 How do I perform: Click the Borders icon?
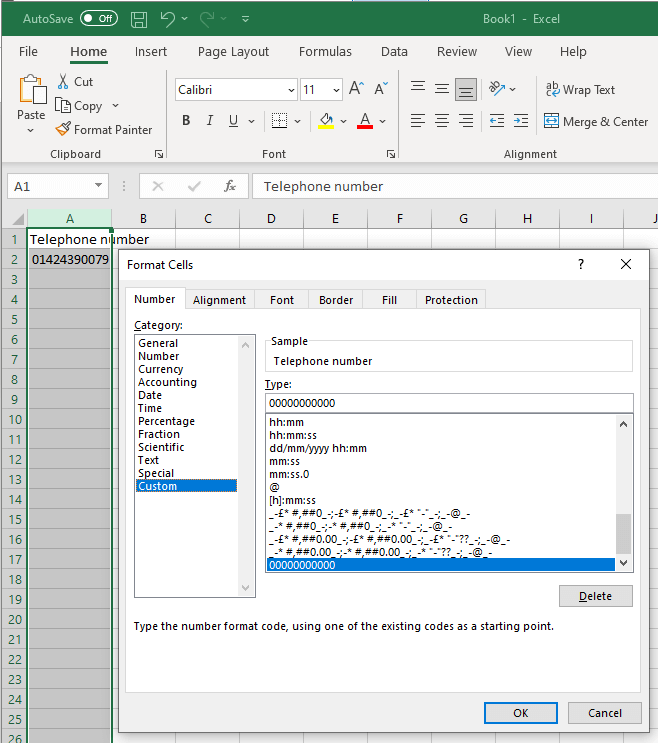pyautogui.click(x=279, y=120)
